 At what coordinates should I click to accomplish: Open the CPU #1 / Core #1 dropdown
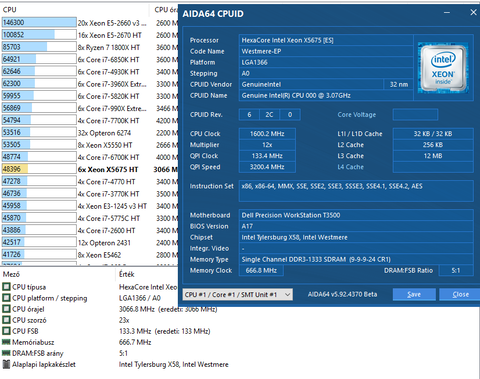pyautogui.click(x=238, y=294)
